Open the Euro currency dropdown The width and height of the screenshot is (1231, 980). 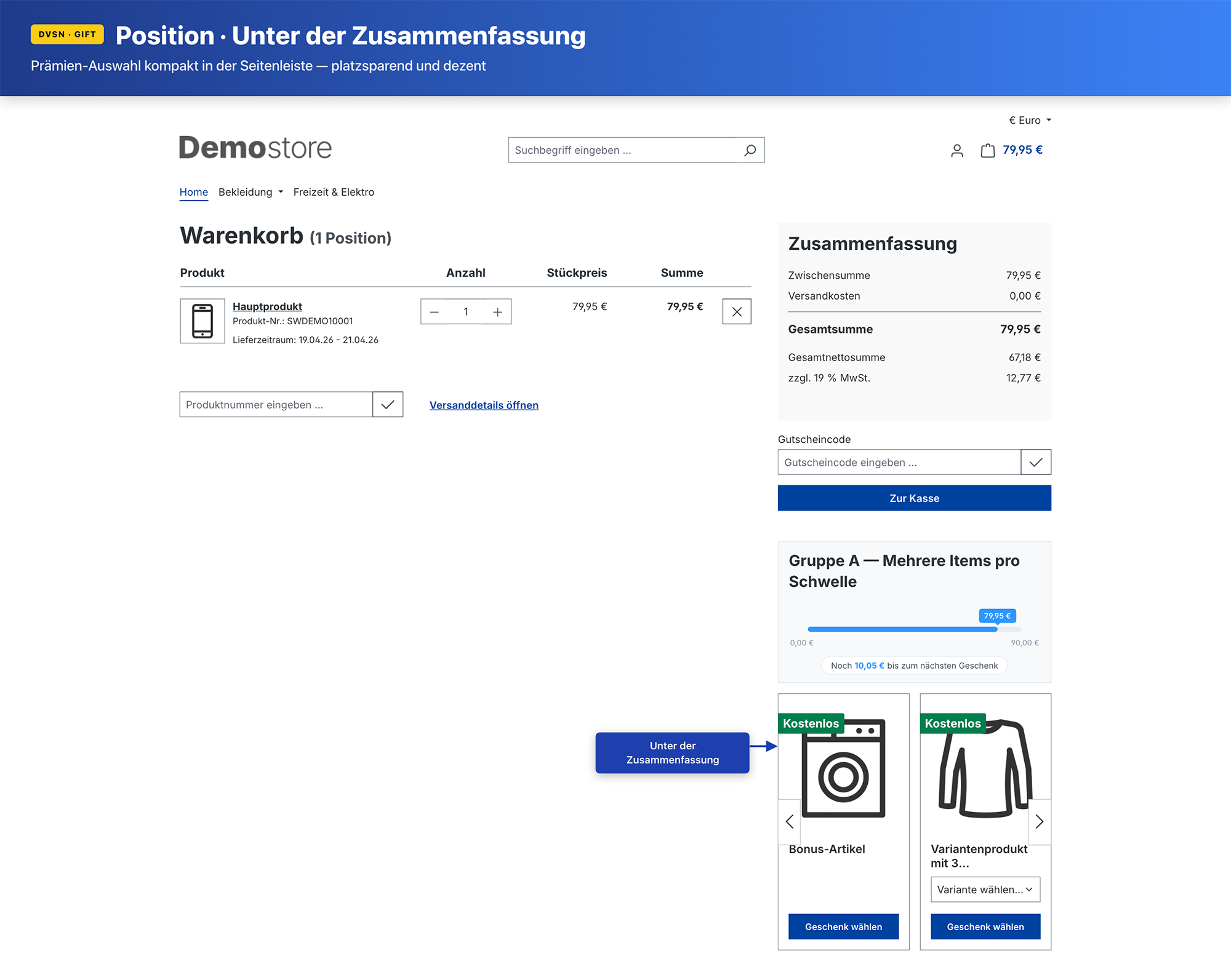pyautogui.click(x=1030, y=121)
